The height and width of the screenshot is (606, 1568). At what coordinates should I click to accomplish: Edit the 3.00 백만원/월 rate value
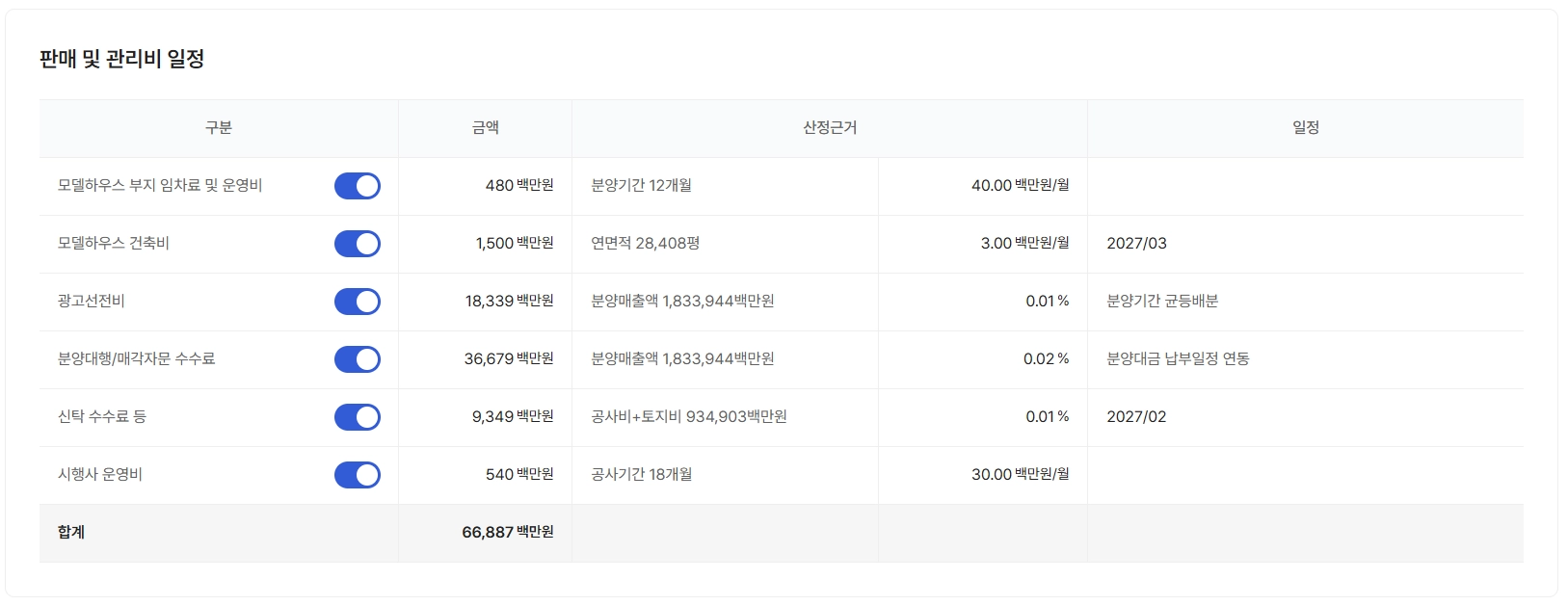click(996, 244)
